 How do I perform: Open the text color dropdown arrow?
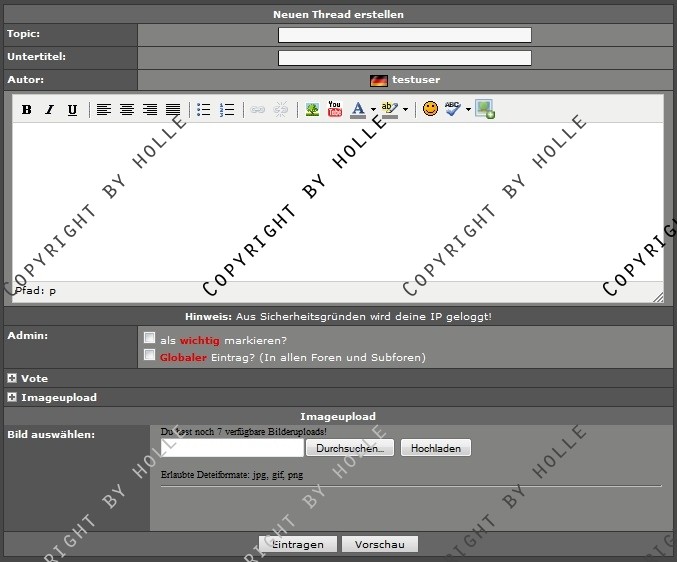coord(373,110)
